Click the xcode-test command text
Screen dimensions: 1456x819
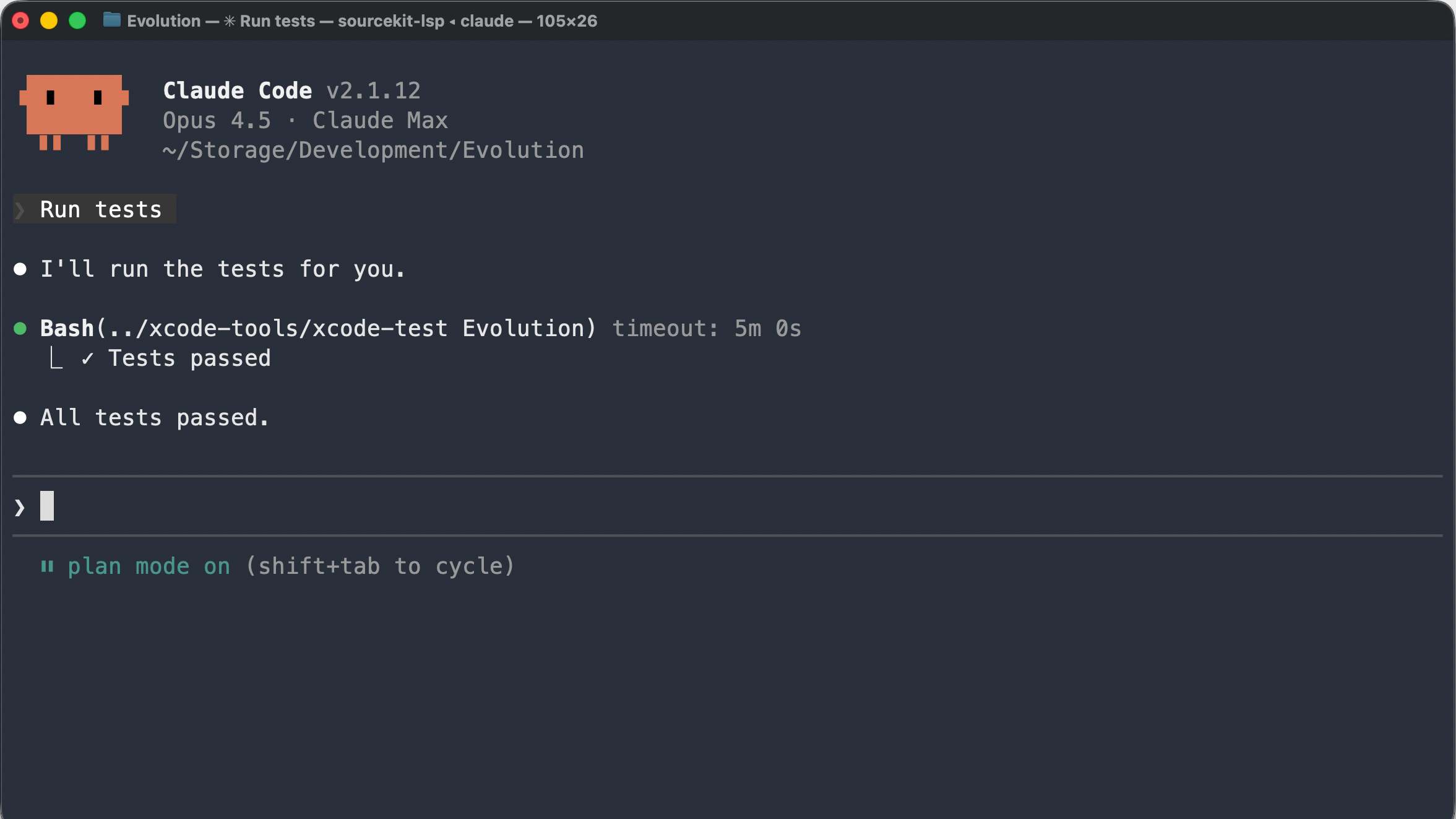pos(347,328)
